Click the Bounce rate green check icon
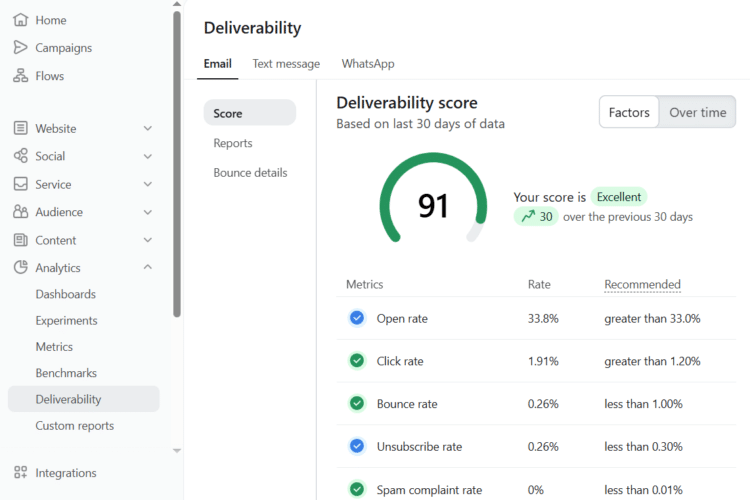The width and height of the screenshot is (750, 500). 357,403
